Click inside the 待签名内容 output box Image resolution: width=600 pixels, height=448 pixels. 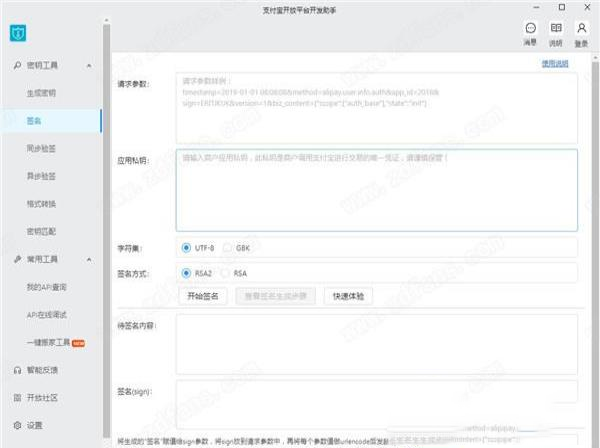tap(377, 344)
